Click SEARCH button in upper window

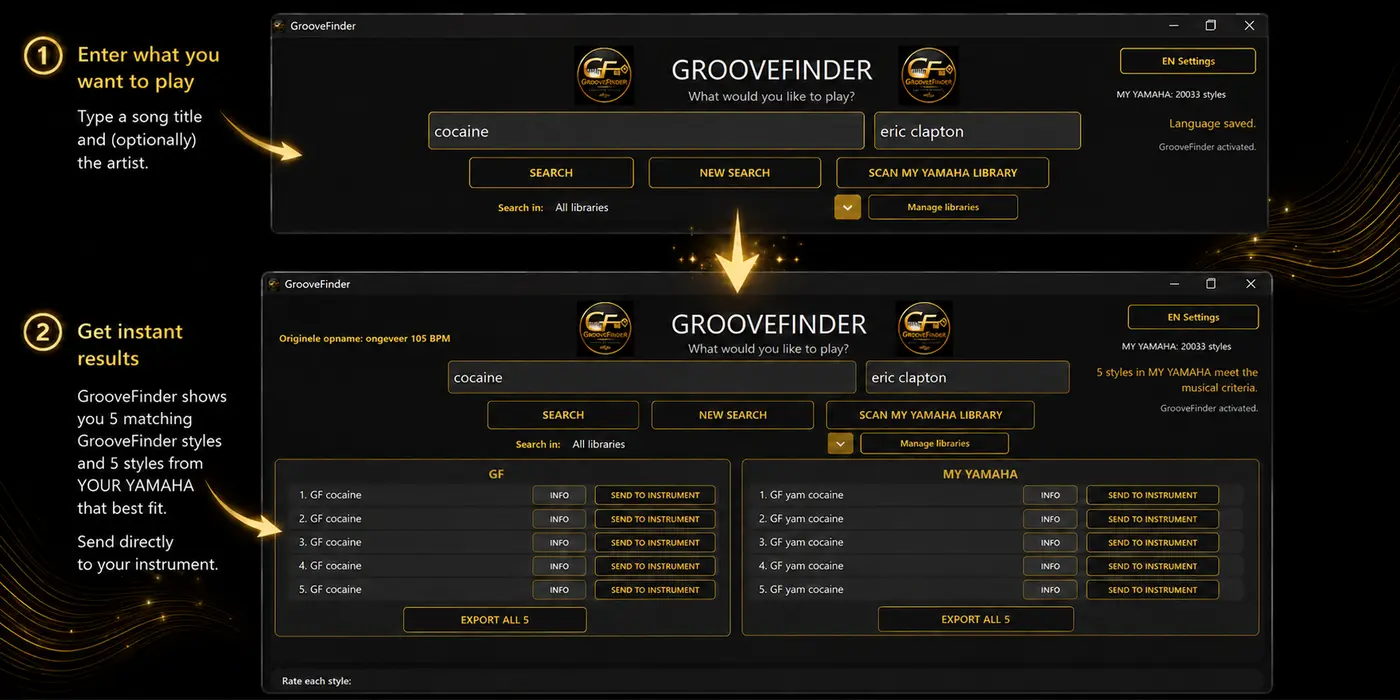click(x=551, y=173)
